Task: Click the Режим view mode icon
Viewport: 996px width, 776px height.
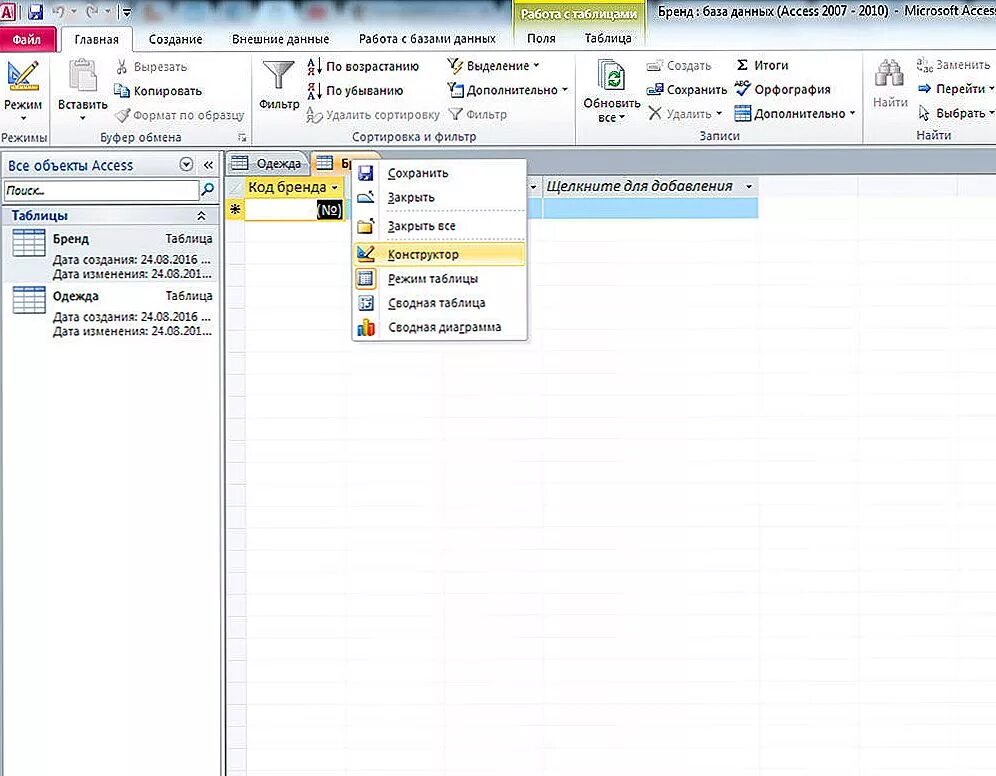Action: (x=23, y=77)
